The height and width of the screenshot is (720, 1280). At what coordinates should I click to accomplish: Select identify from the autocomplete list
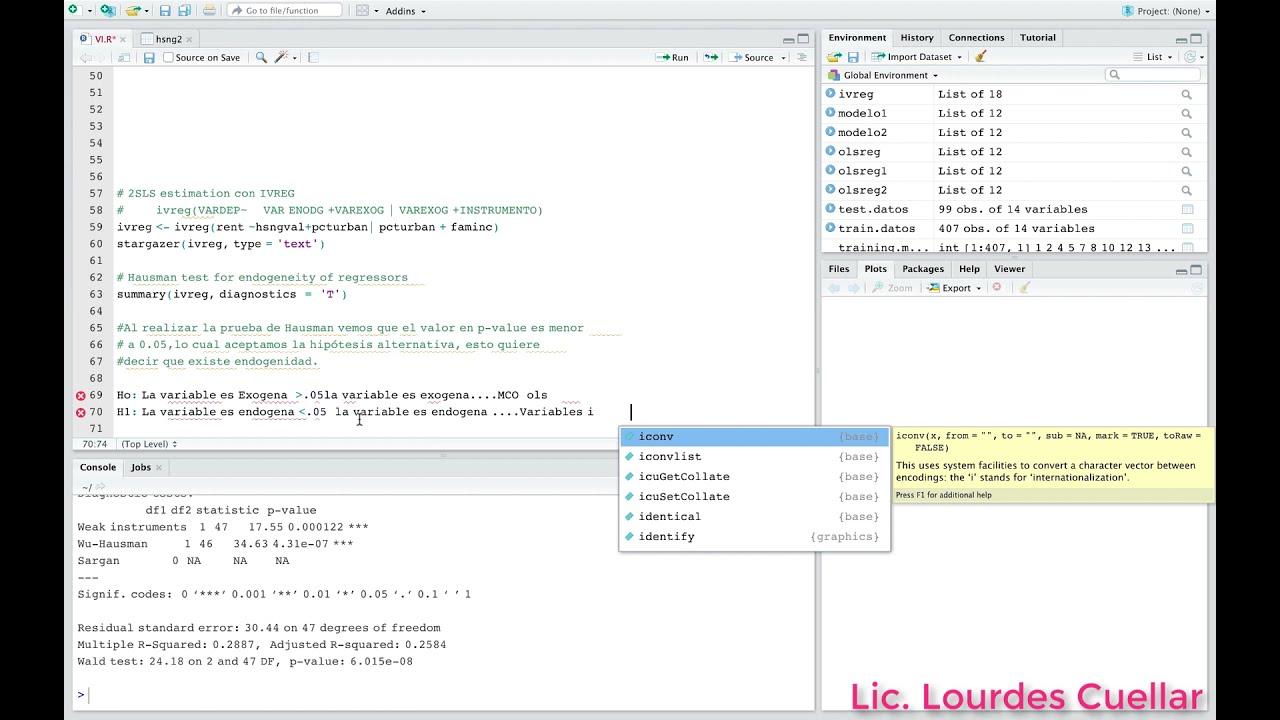754,536
